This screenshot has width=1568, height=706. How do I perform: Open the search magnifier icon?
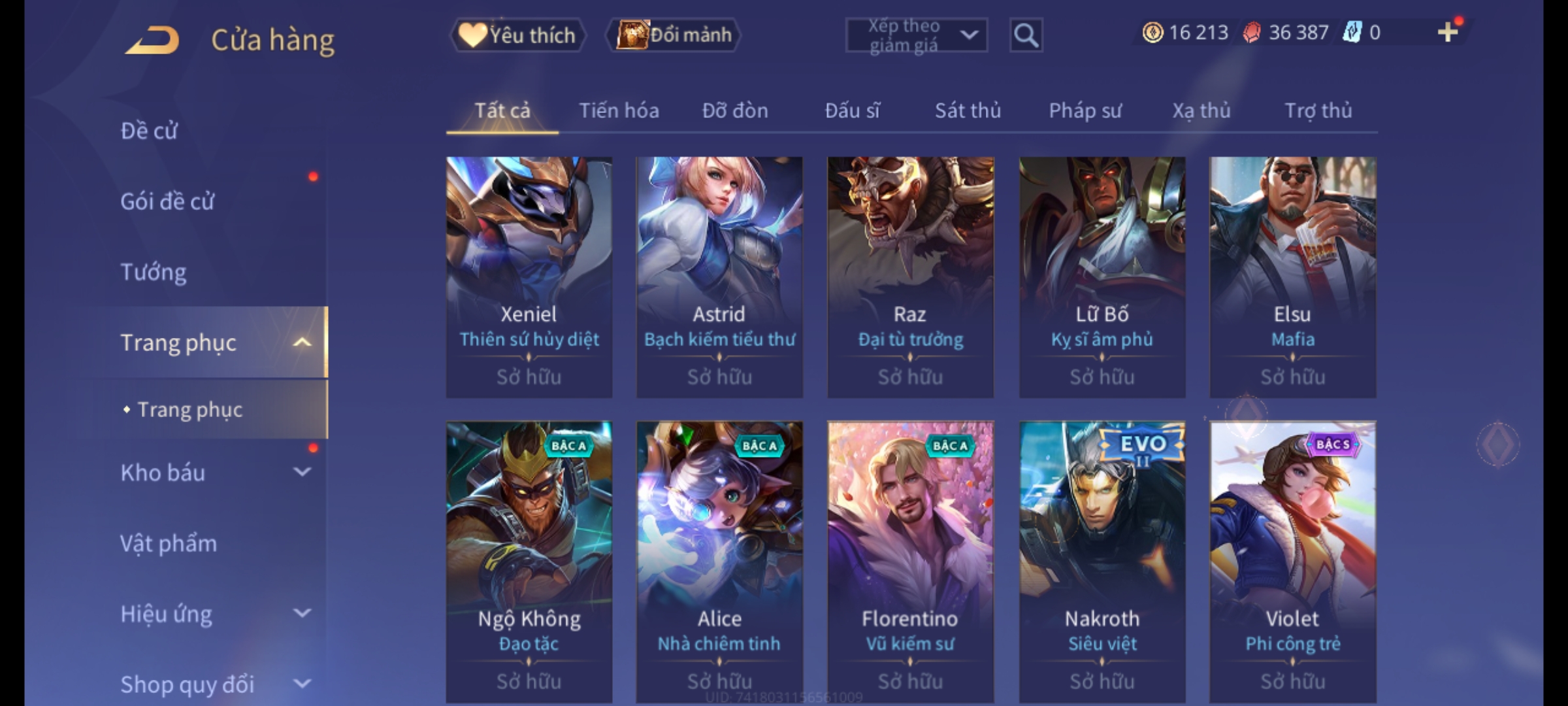click(x=1026, y=35)
